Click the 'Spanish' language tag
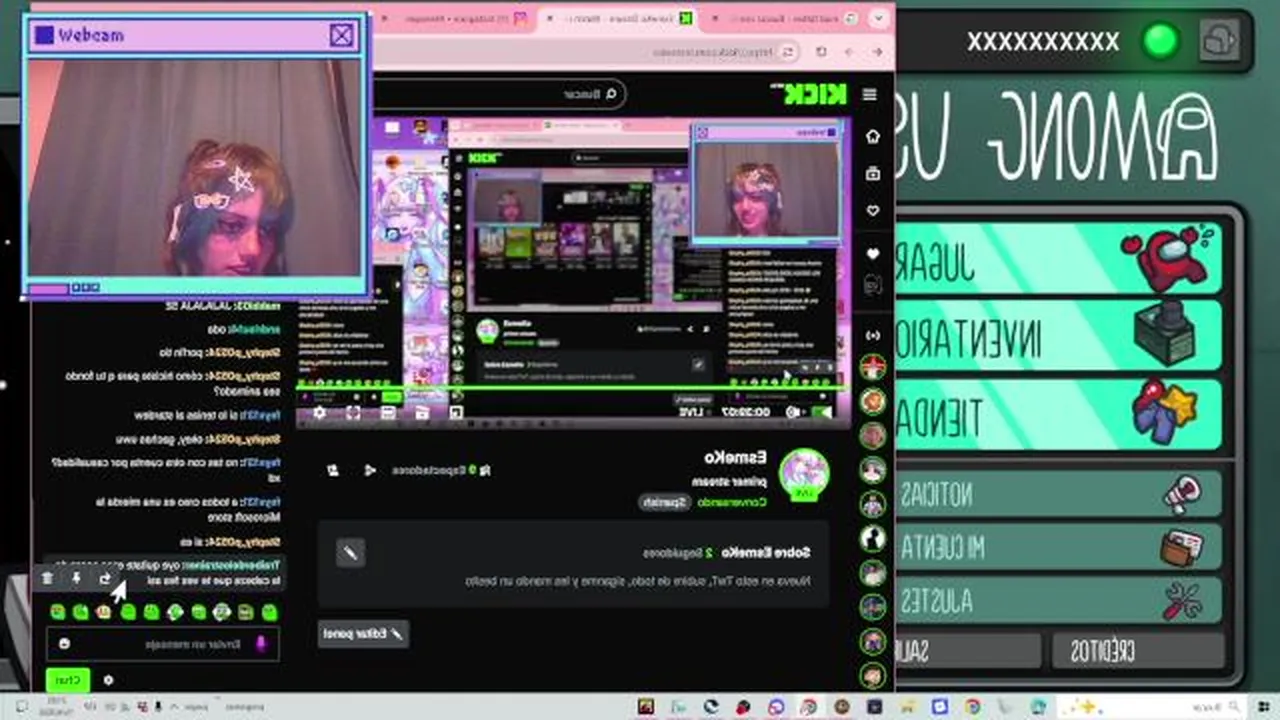The image size is (1280, 720). (665, 502)
